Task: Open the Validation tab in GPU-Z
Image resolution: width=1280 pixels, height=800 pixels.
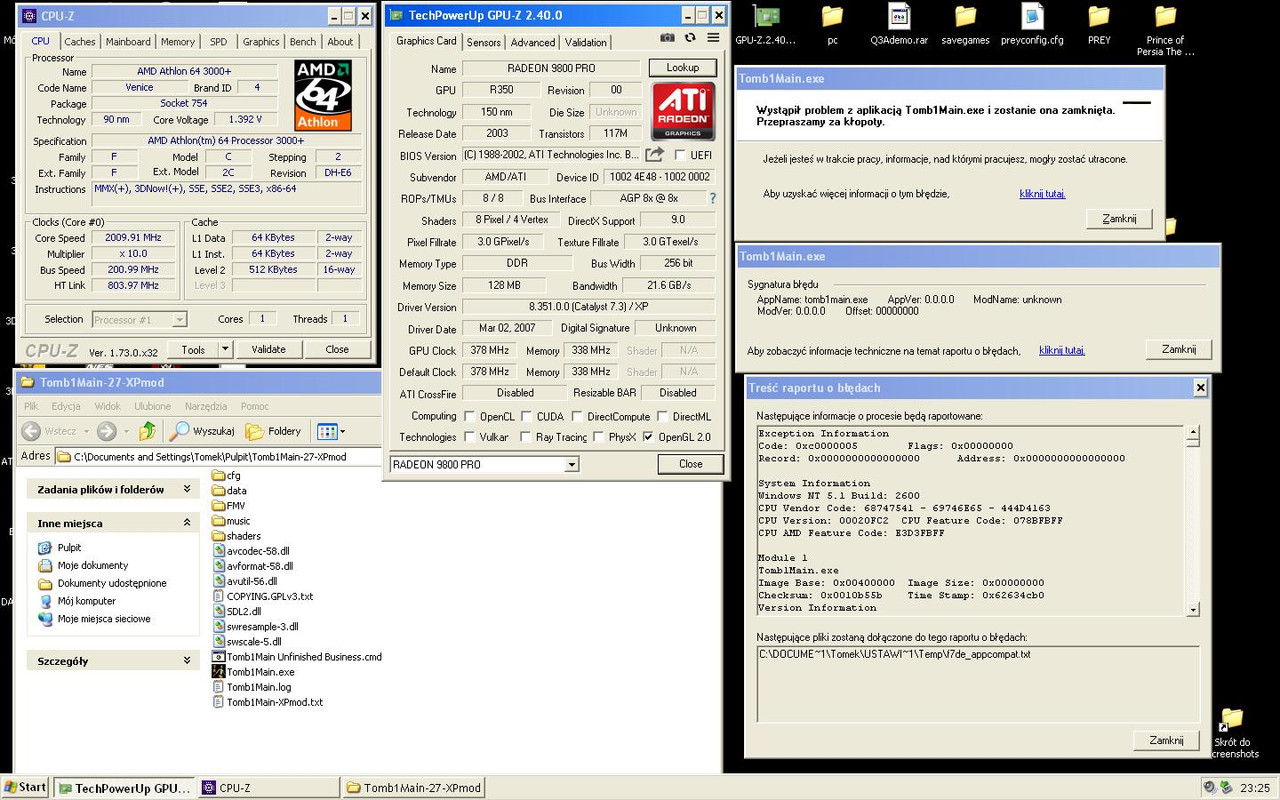Action: pyautogui.click(x=585, y=42)
